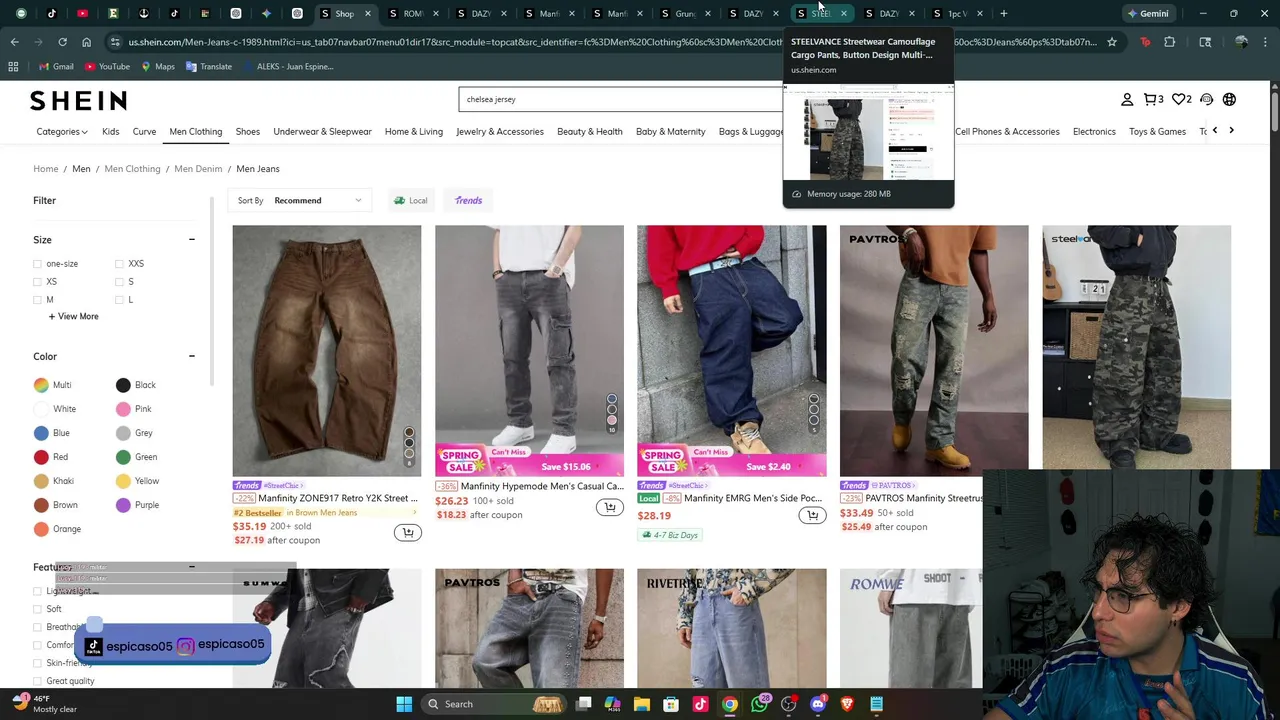Toggle the Local shipping filter
Screen dimensions: 1280x720
(x=411, y=200)
